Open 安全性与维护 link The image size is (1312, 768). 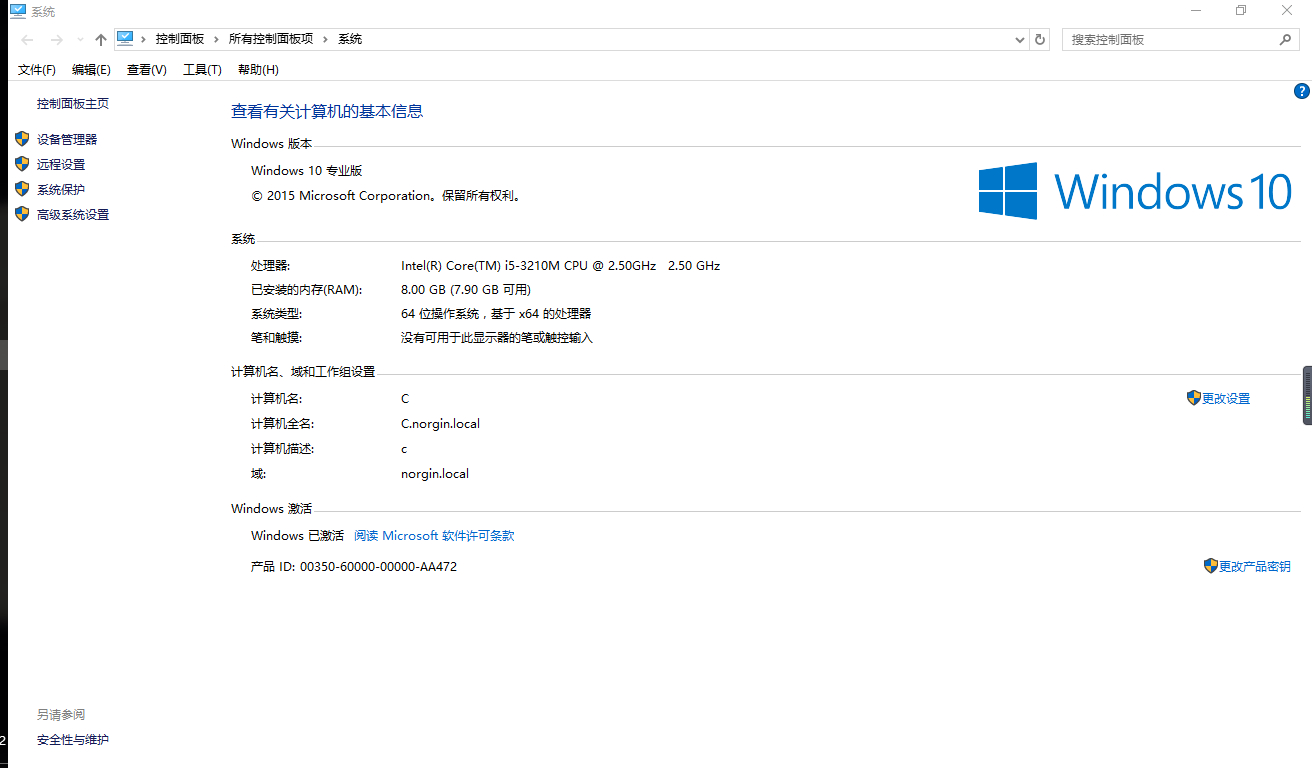click(x=73, y=740)
